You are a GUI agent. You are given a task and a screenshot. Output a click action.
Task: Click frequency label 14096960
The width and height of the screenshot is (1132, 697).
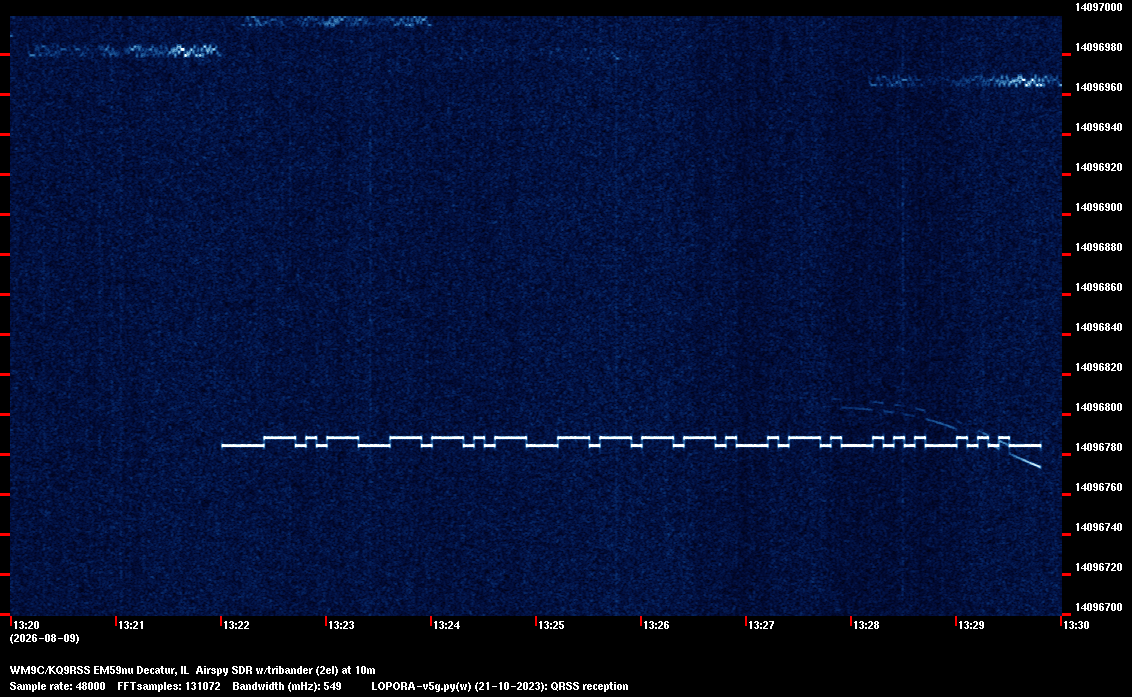[1099, 87]
